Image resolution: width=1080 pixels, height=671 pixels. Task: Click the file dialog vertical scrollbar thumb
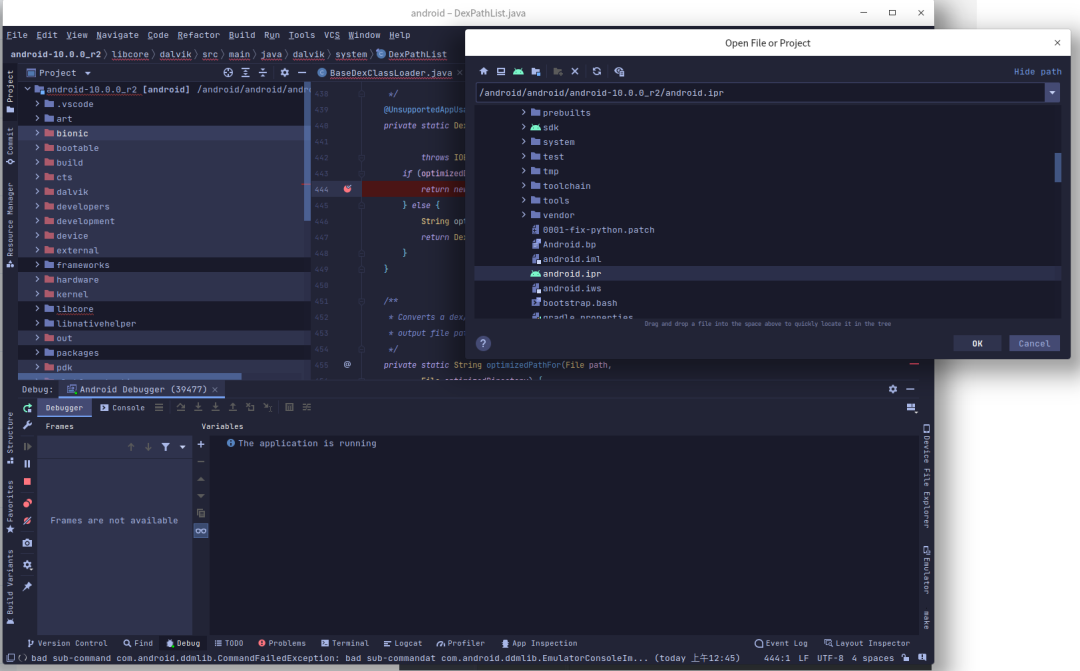tap(1058, 167)
